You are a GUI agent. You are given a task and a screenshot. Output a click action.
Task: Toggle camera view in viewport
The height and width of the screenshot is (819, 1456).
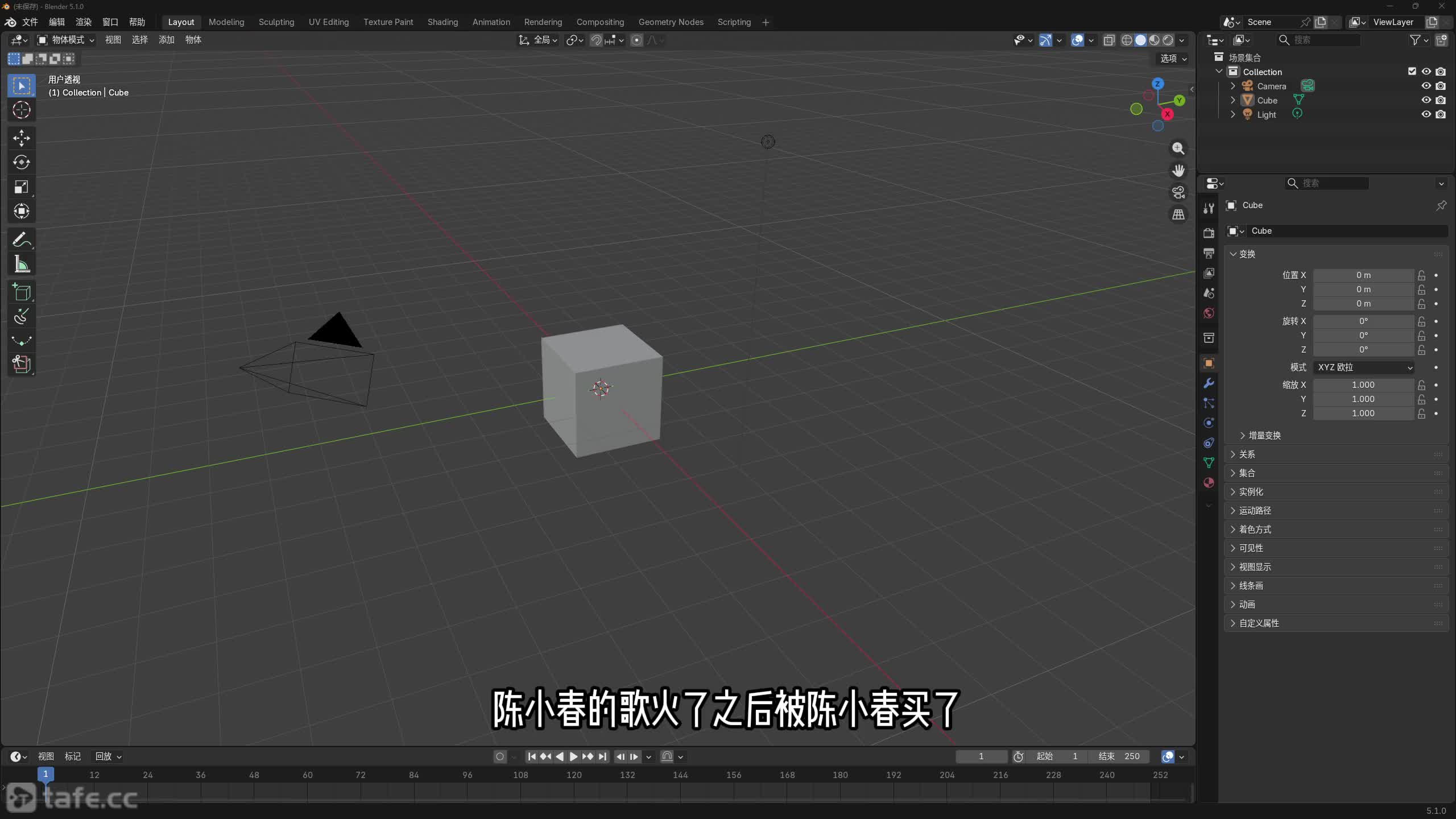(1178, 192)
